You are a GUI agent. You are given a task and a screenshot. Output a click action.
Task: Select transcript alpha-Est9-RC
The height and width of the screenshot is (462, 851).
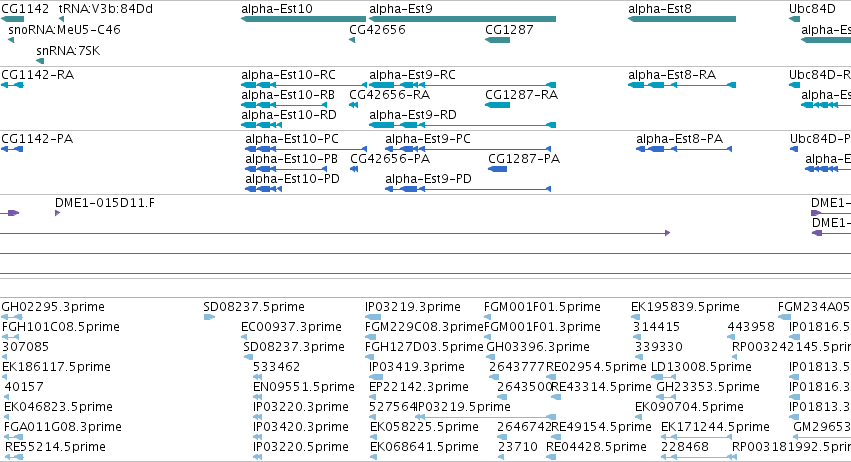point(462,85)
